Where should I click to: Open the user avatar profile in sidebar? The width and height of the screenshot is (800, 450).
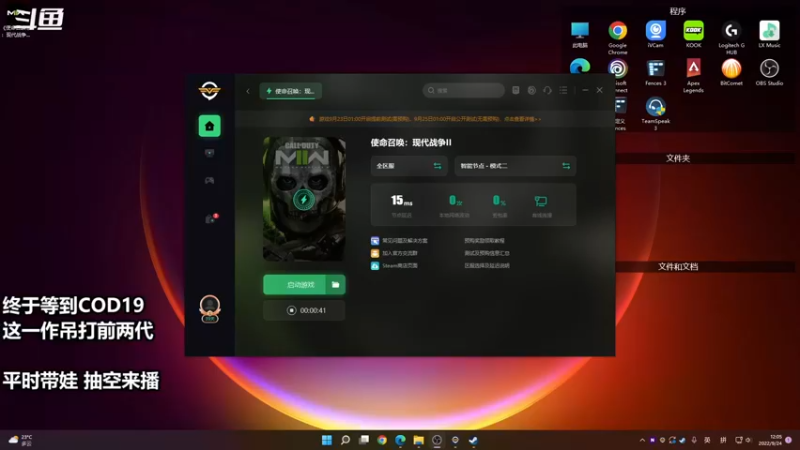(x=210, y=309)
